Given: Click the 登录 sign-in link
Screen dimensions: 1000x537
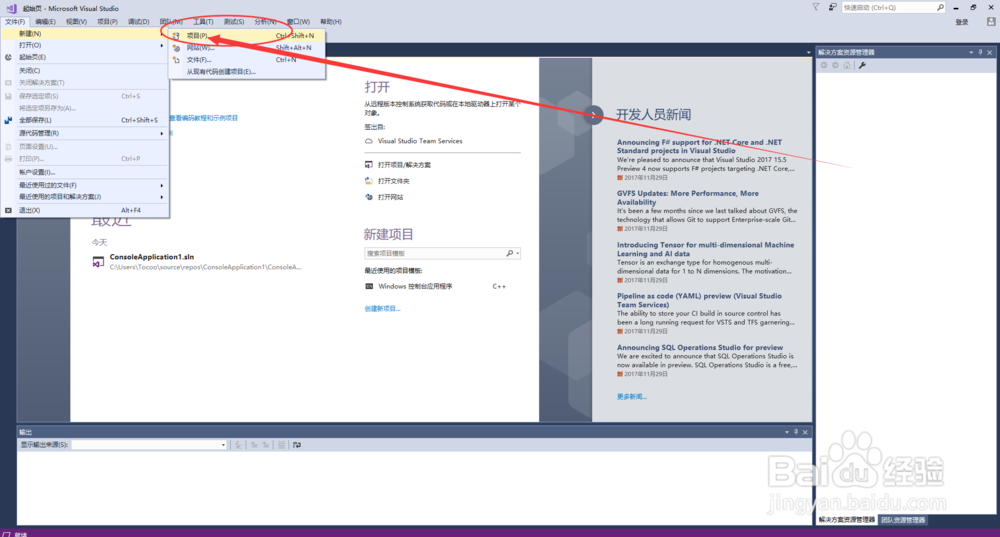Looking at the screenshot, I should [x=962, y=22].
